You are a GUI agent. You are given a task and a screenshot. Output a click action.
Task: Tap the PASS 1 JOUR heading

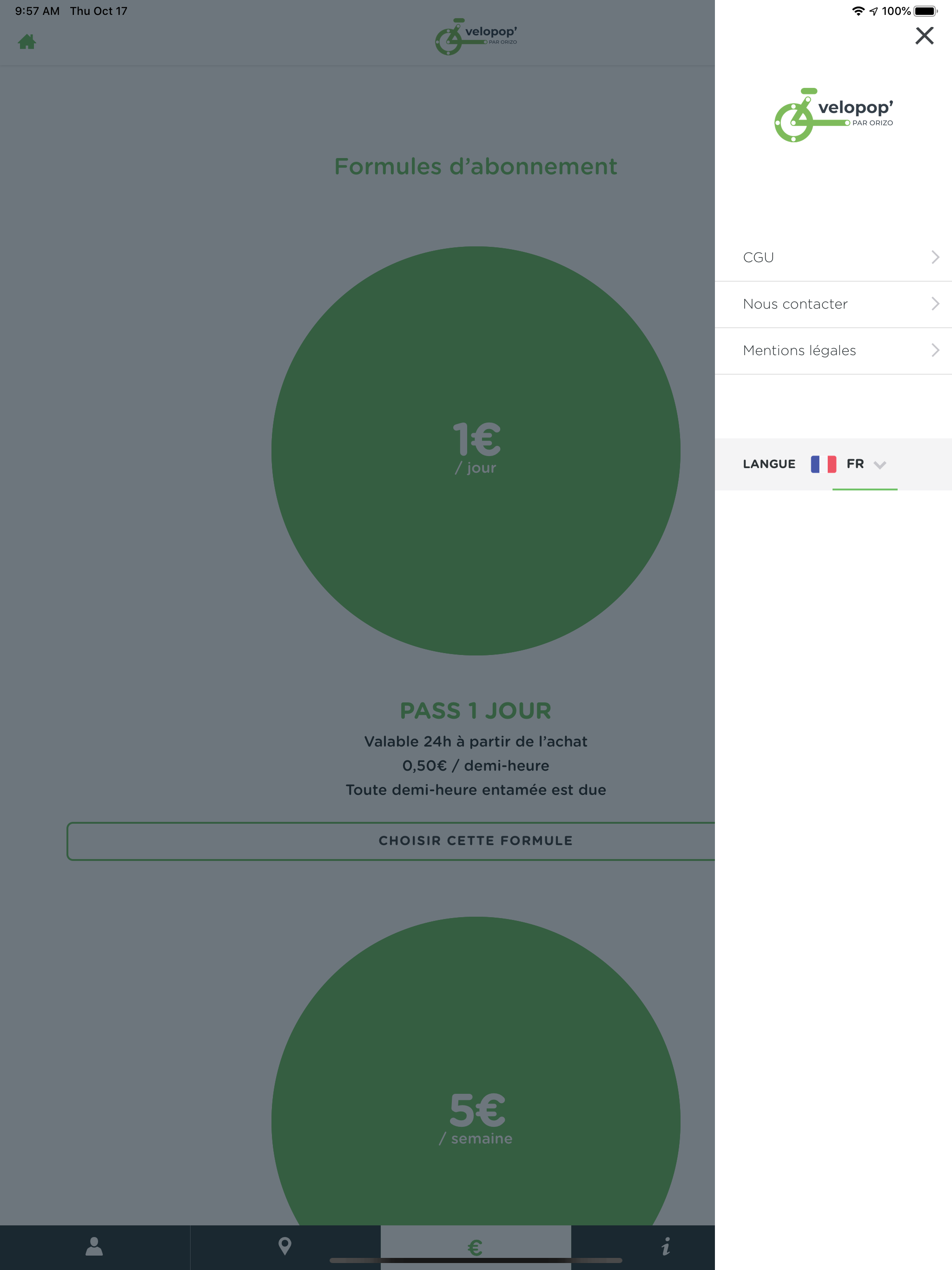point(476,711)
